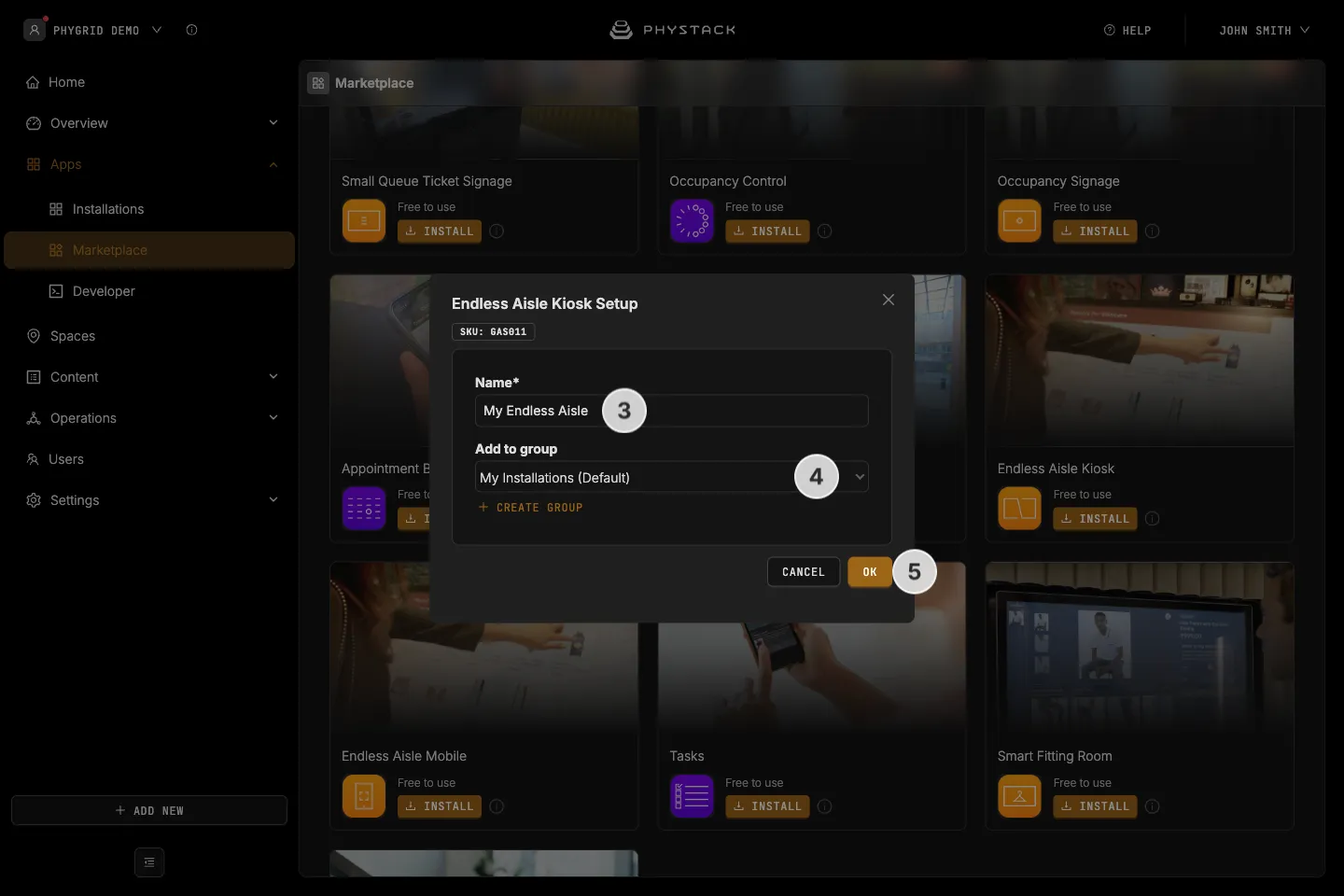Click the Endless Aisle Mobile app icon

364,796
